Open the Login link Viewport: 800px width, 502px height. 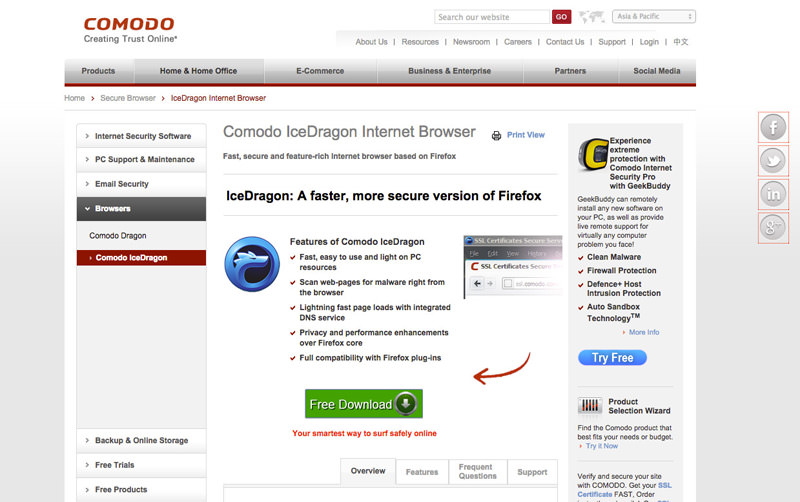click(649, 42)
